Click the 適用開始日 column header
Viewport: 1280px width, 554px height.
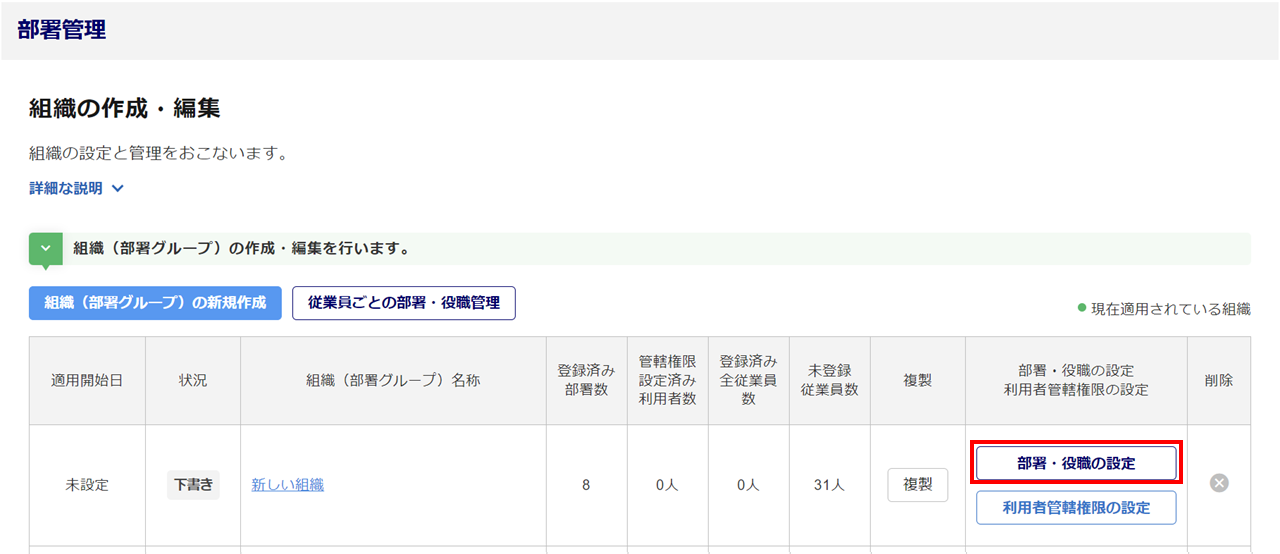87,381
